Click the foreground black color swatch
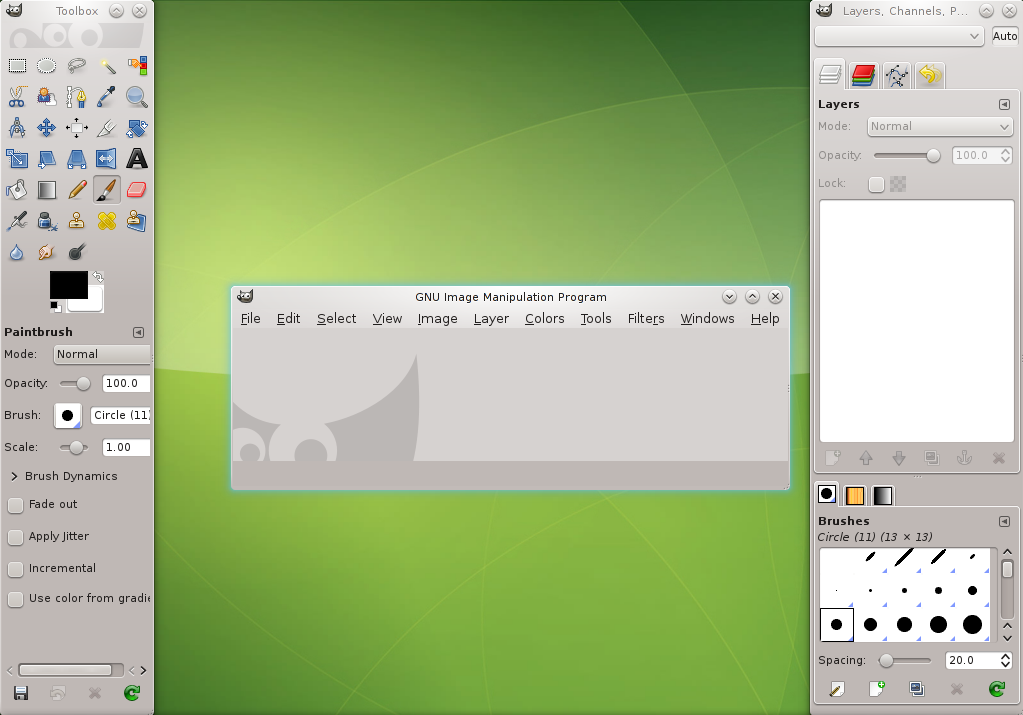The height and width of the screenshot is (715, 1023). click(69, 284)
